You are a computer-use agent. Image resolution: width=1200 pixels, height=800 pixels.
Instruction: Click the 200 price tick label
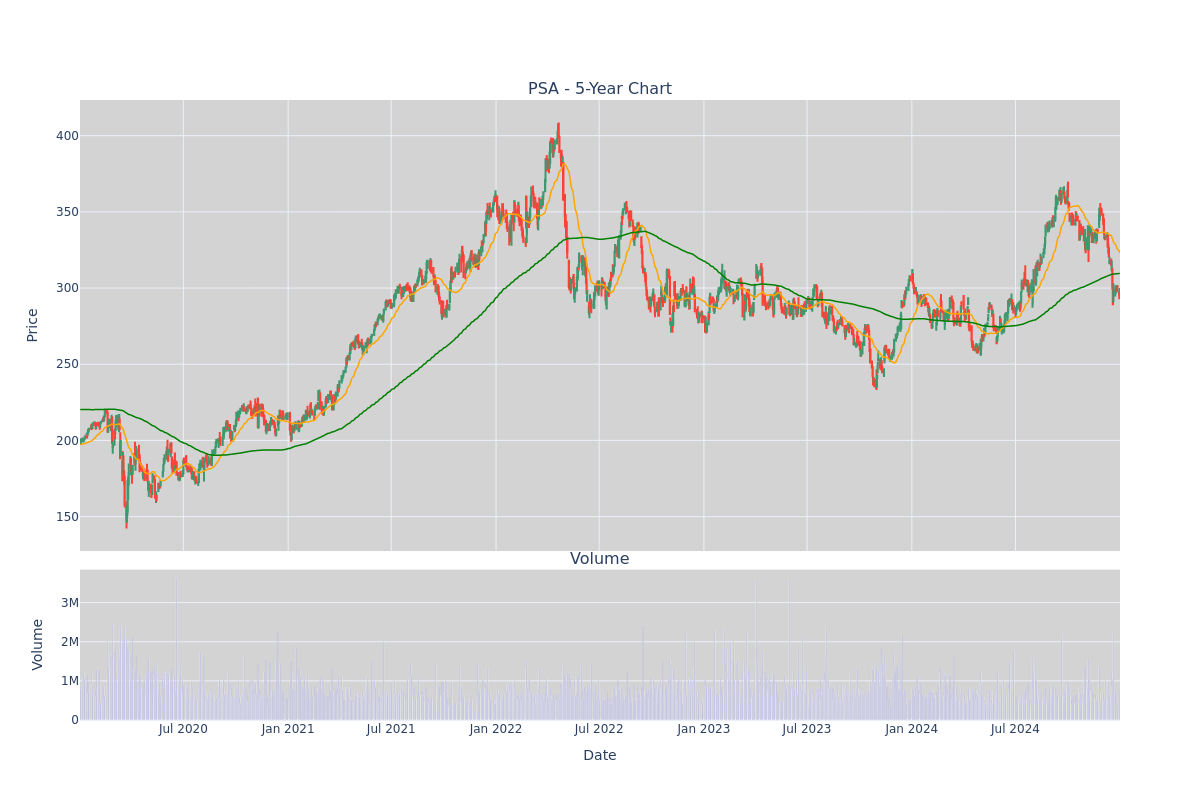[x=67, y=440]
